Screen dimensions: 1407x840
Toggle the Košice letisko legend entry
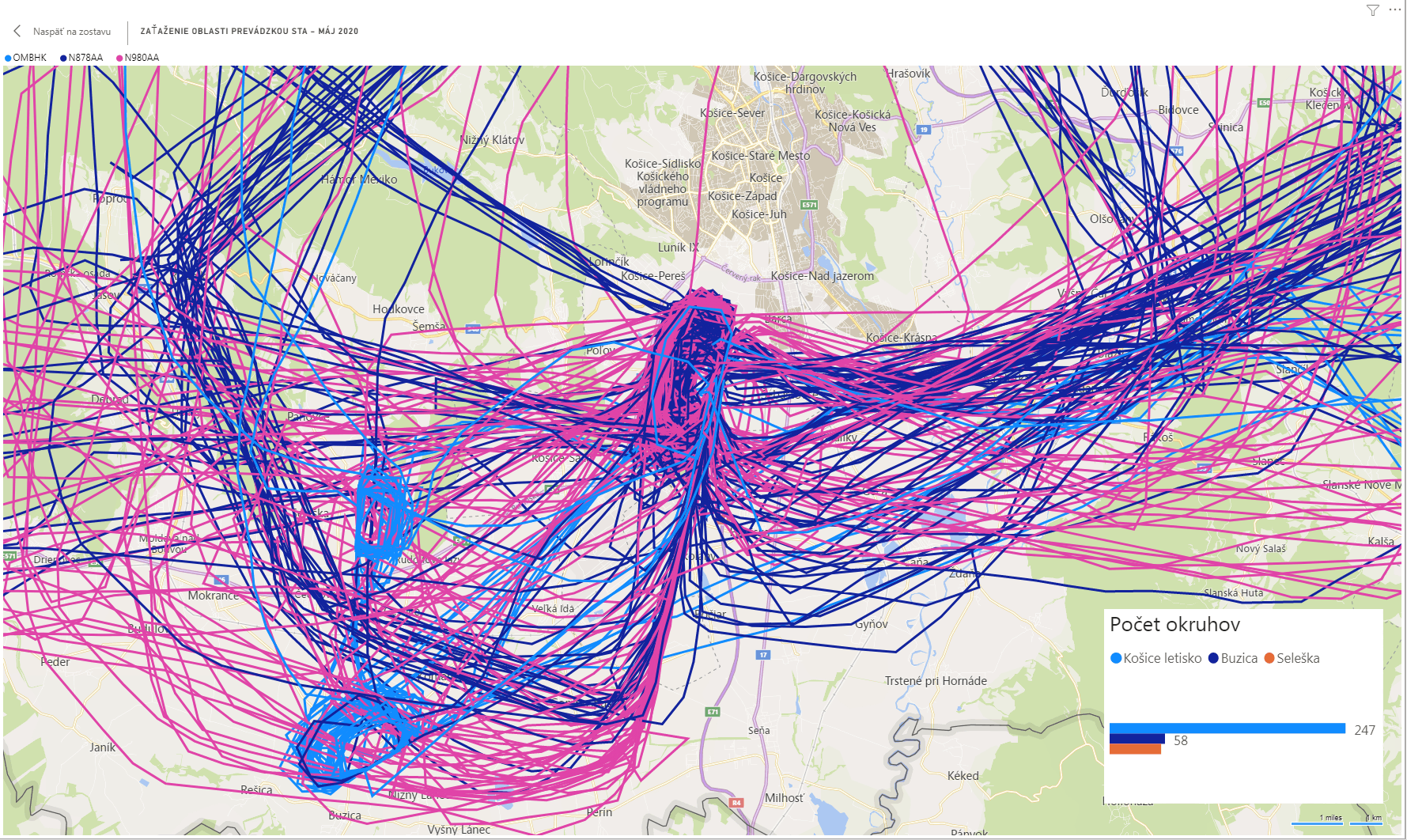click(1155, 658)
